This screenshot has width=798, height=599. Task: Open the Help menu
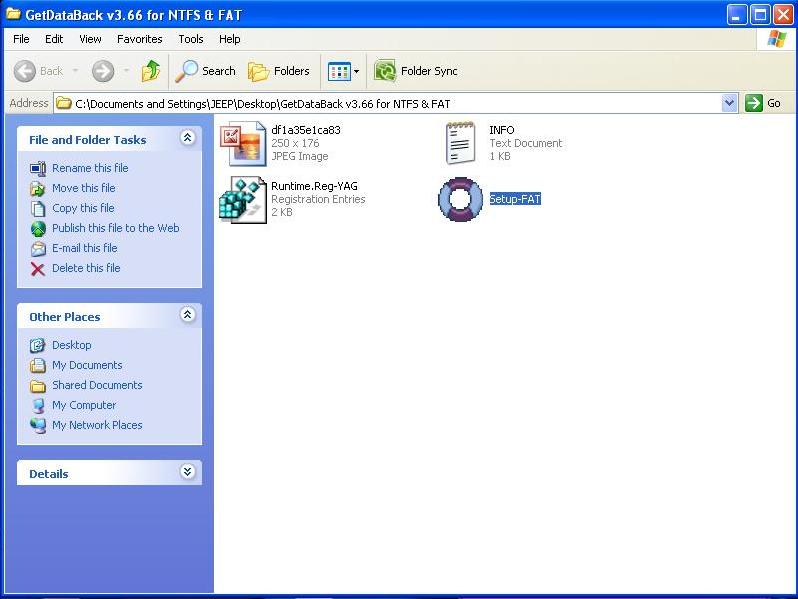230,39
